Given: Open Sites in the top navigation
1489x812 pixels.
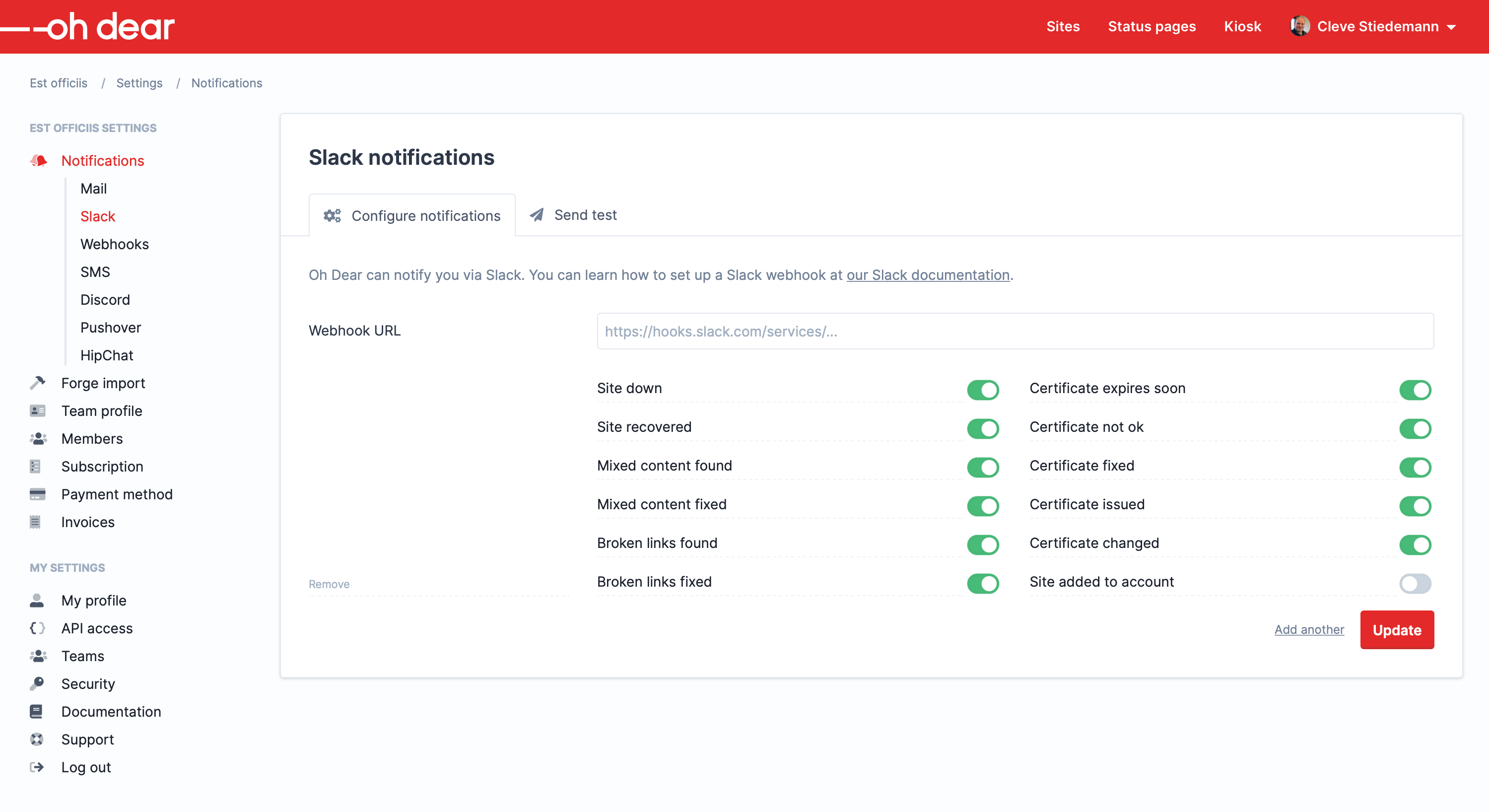Looking at the screenshot, I should (1063, 27).
